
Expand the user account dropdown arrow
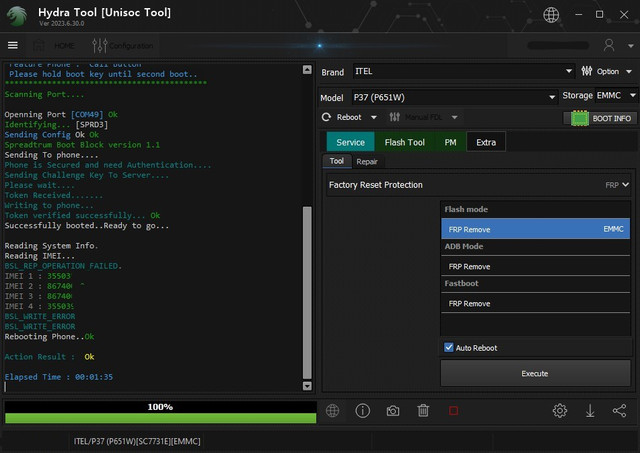coord(631,46)
